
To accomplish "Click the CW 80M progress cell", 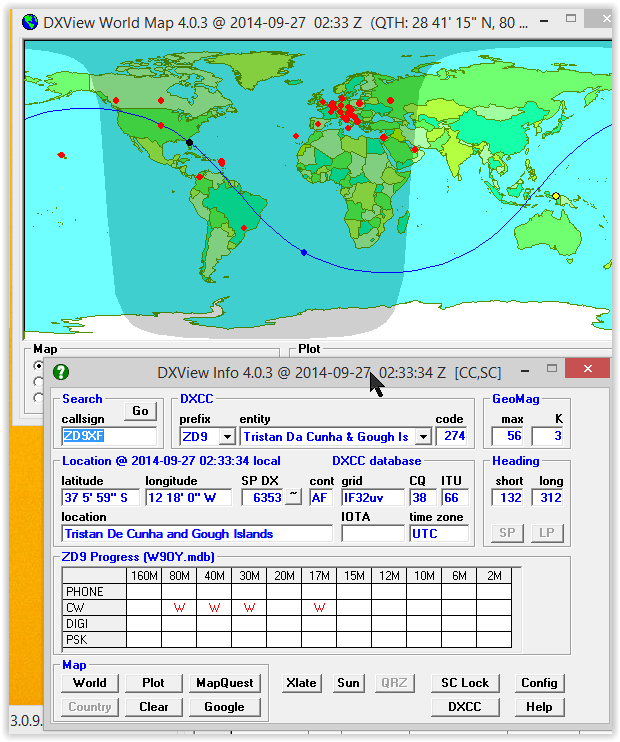I will pos(179,608).
